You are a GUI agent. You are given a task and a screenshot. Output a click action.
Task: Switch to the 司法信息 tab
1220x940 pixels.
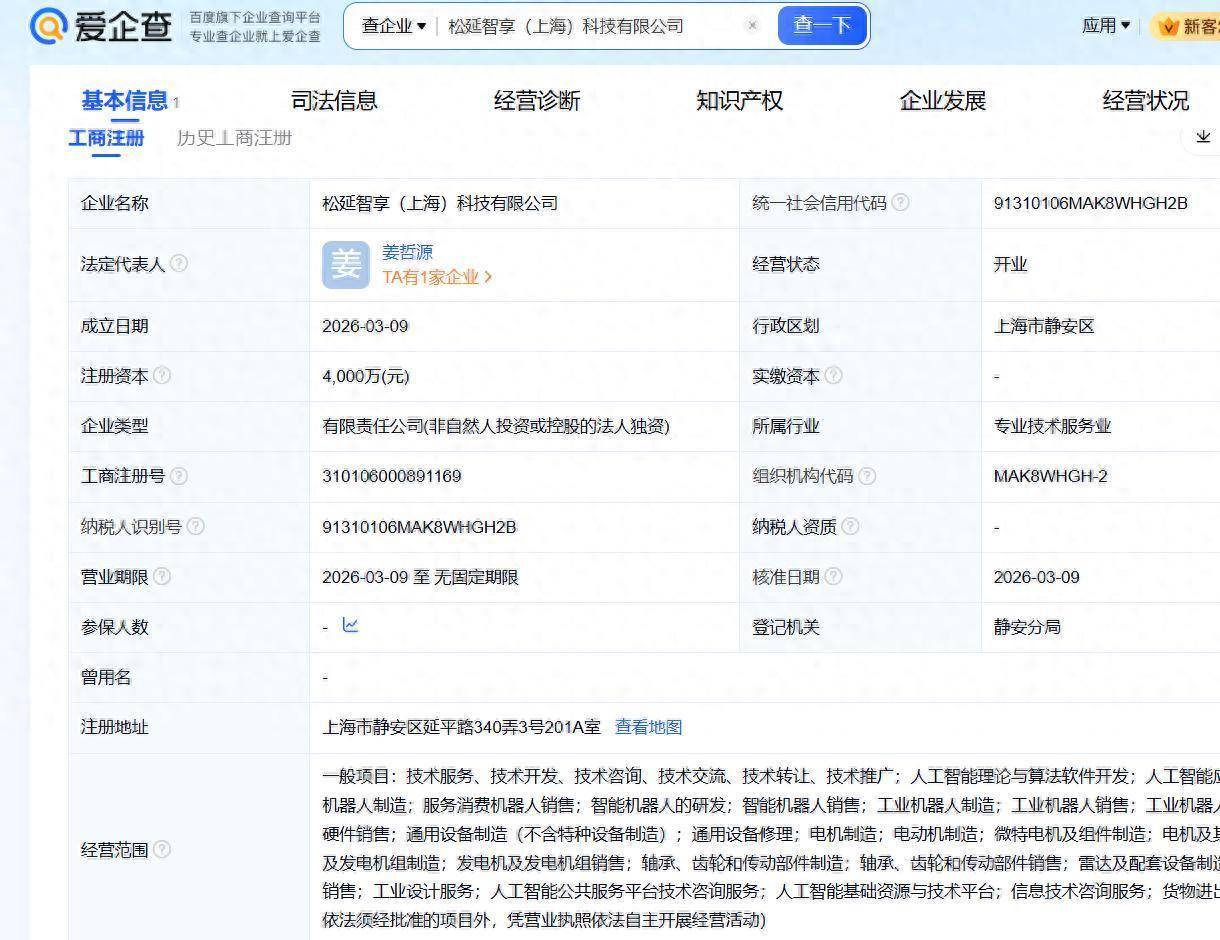point(334,101)
